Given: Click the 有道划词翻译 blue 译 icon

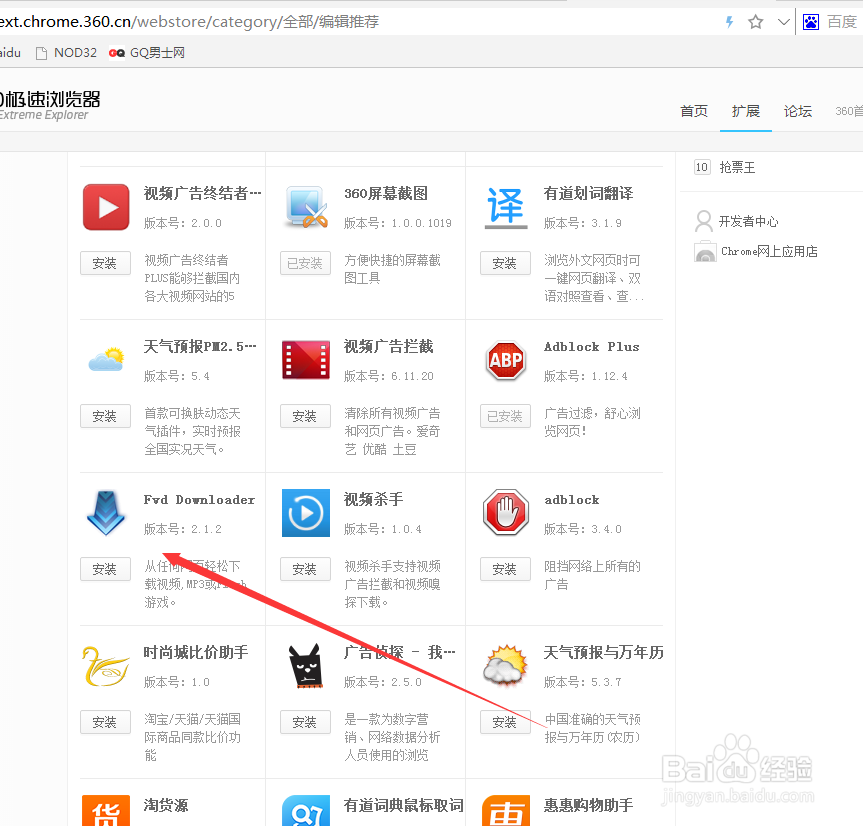Looking at the screenshot, I should tap(506, 207).
